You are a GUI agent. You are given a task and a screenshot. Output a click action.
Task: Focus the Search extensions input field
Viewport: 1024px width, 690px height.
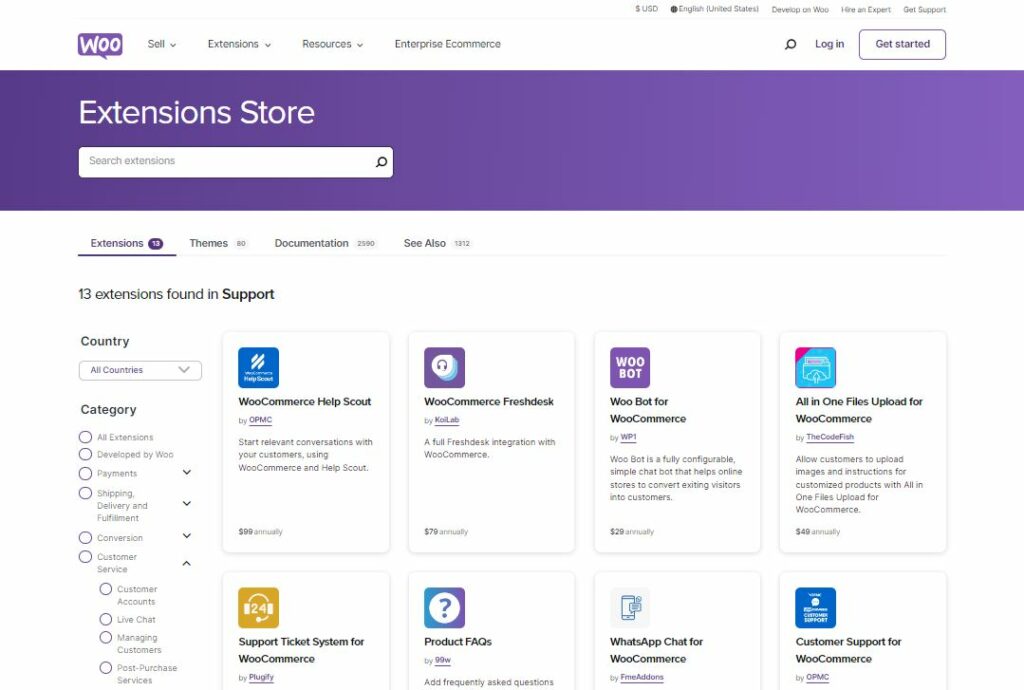point(236,162)
